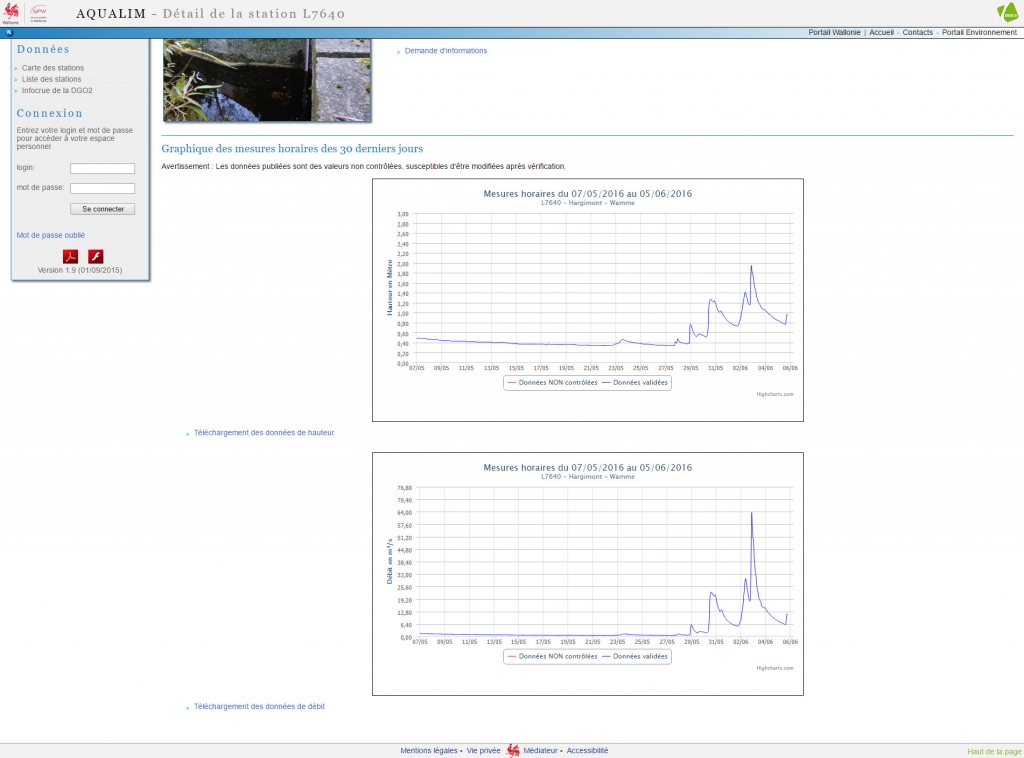Click the SPW logo in header

click(39, 12)
